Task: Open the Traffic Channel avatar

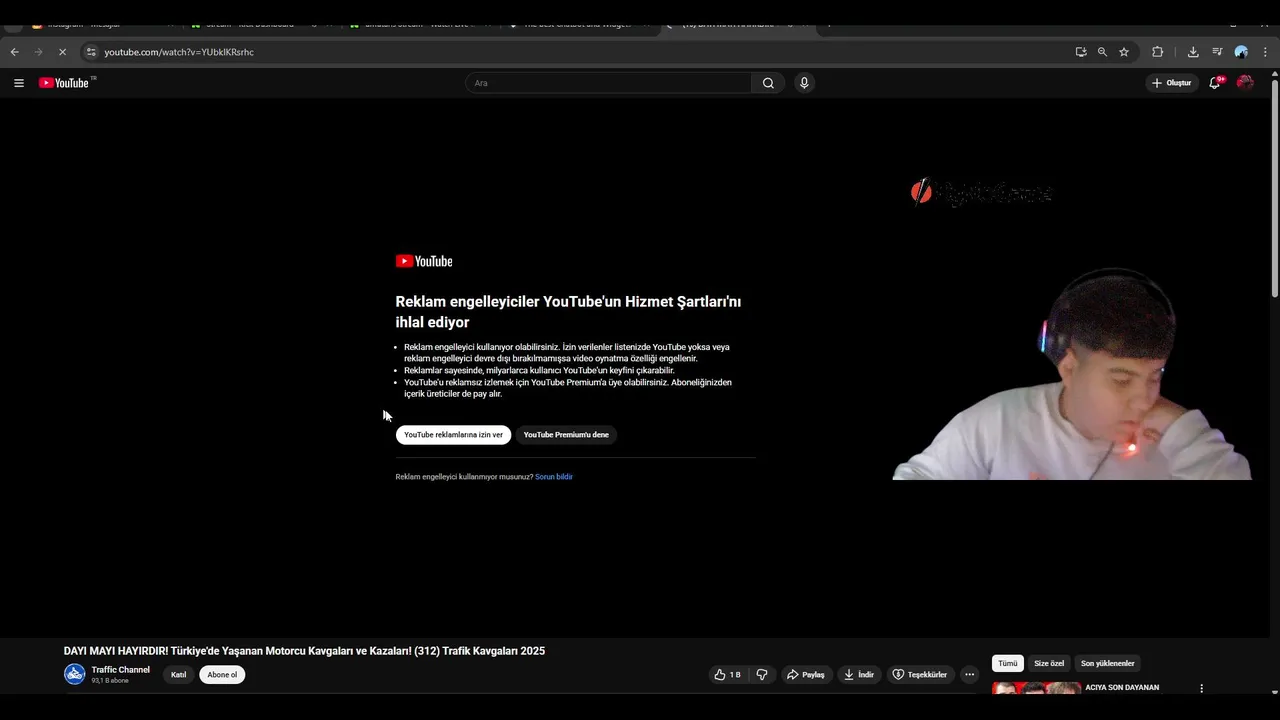Action: point(75,674)
